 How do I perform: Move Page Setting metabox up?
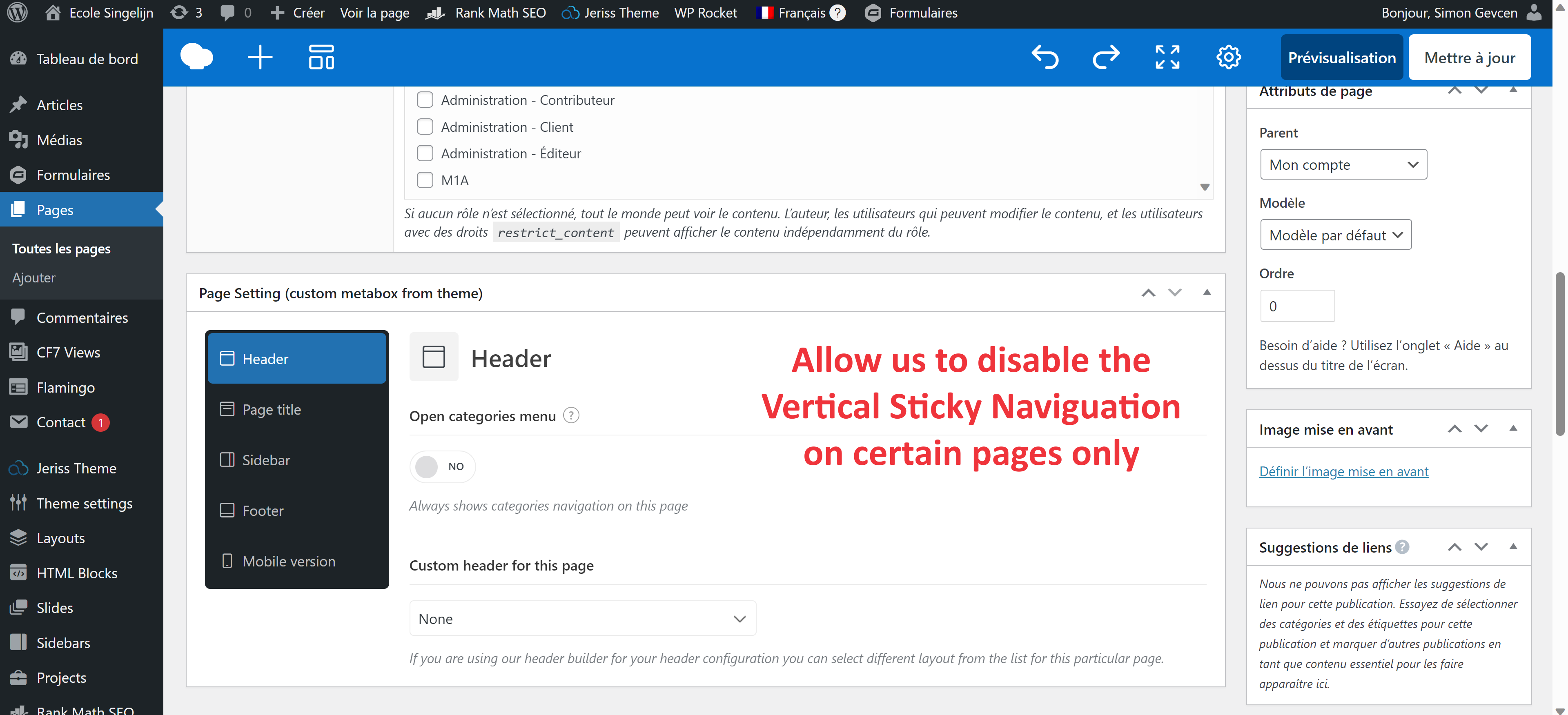[x=1148, y=293]
